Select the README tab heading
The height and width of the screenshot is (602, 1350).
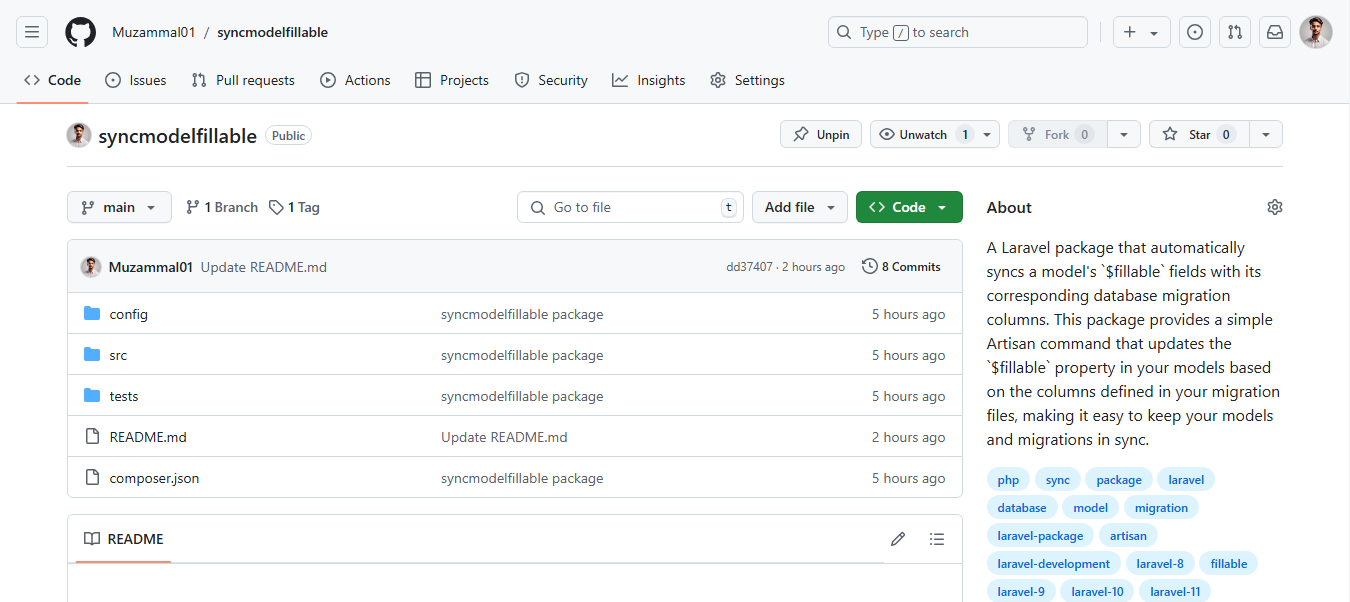124,539
